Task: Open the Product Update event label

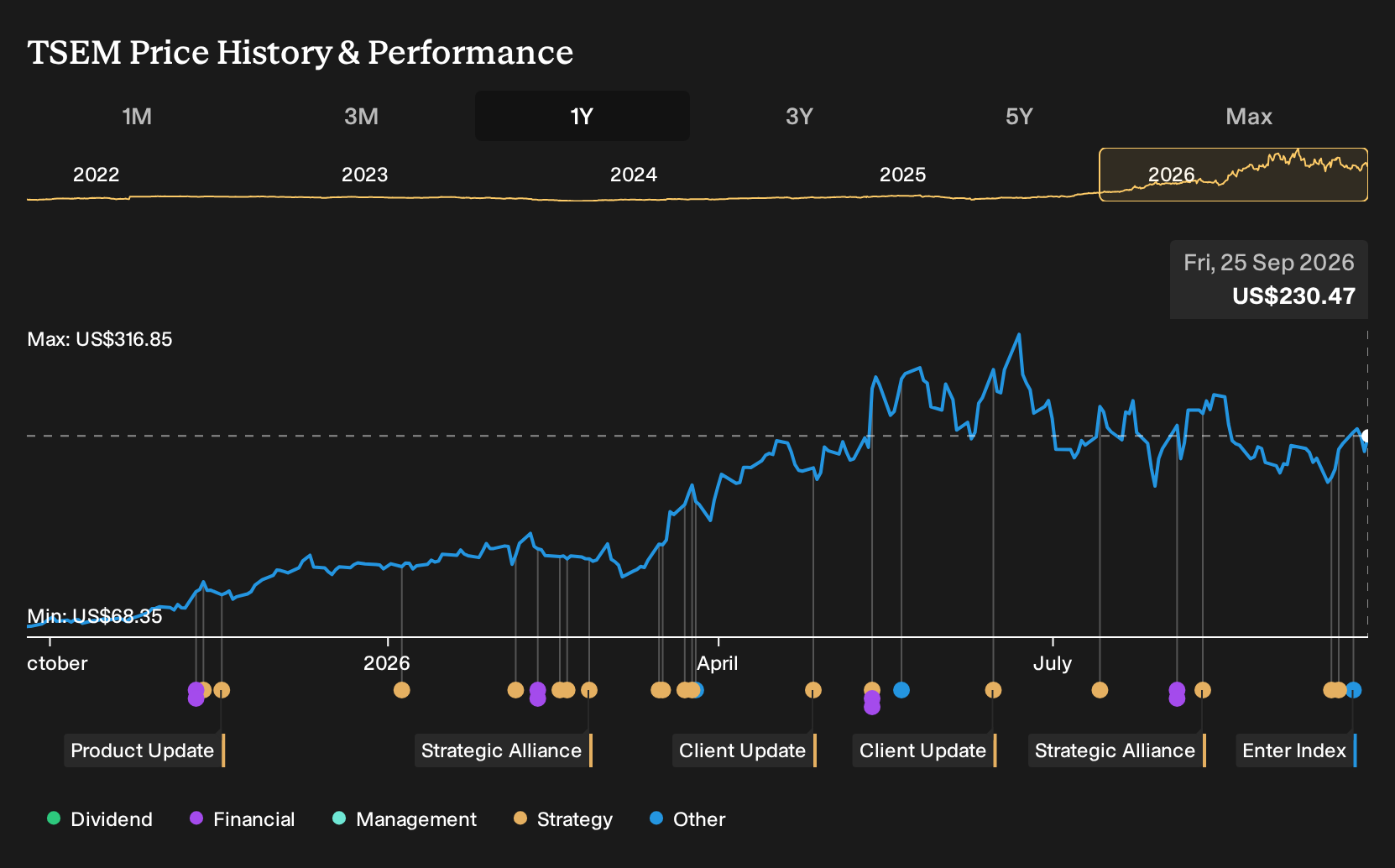Action: [x=144, y=750]
